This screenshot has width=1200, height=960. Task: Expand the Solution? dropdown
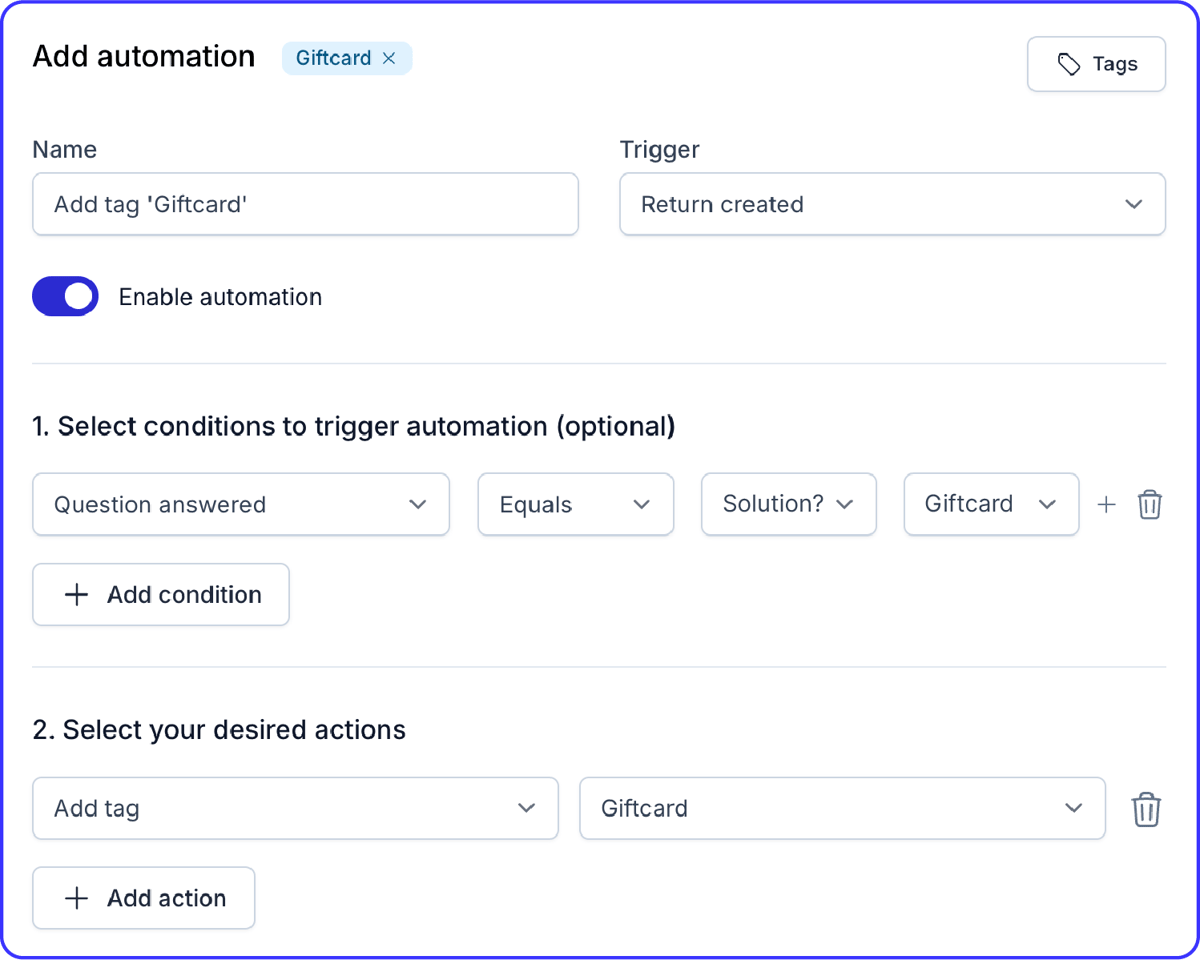point(788,504)
